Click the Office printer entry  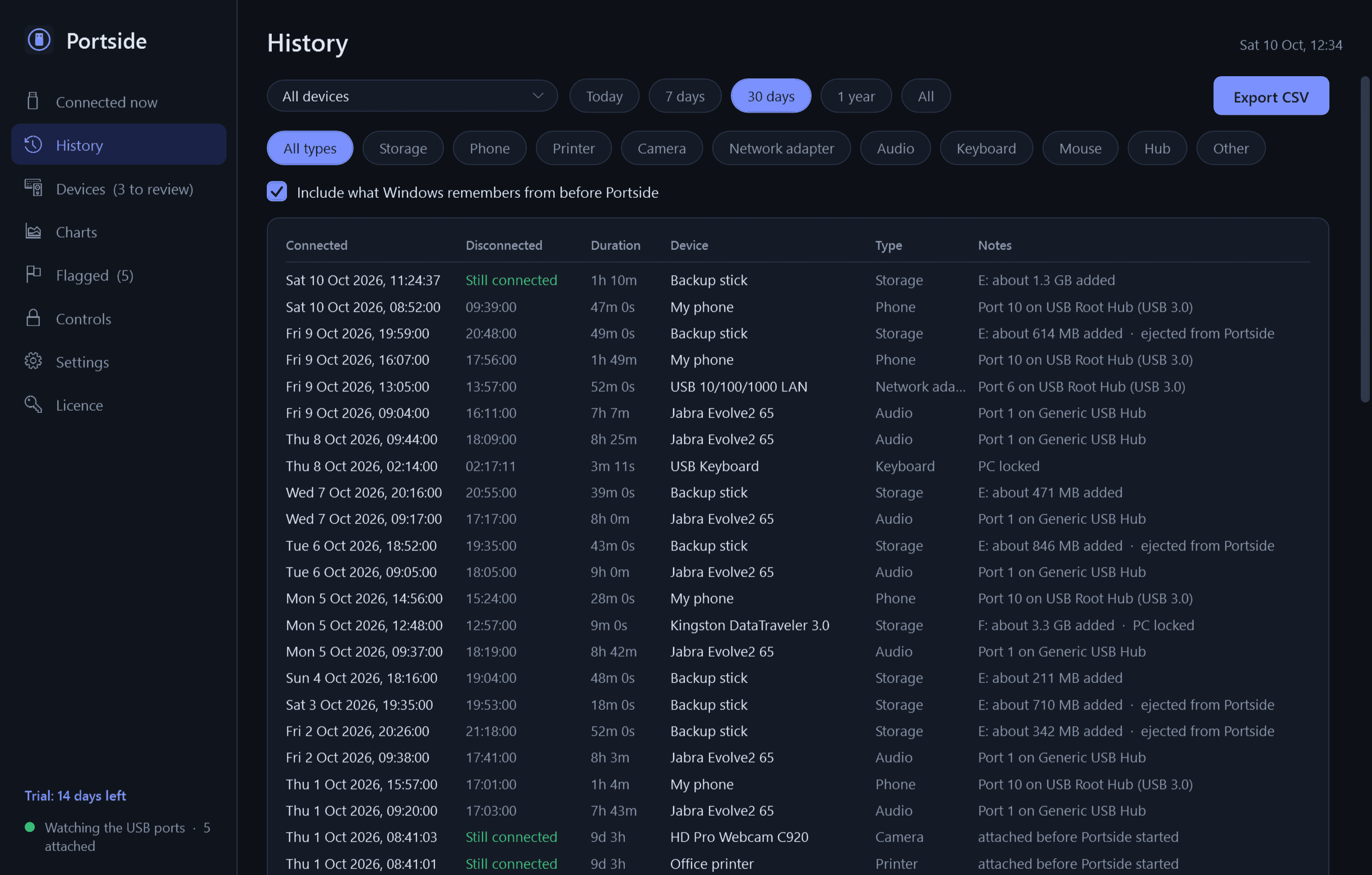pos(712,864)
